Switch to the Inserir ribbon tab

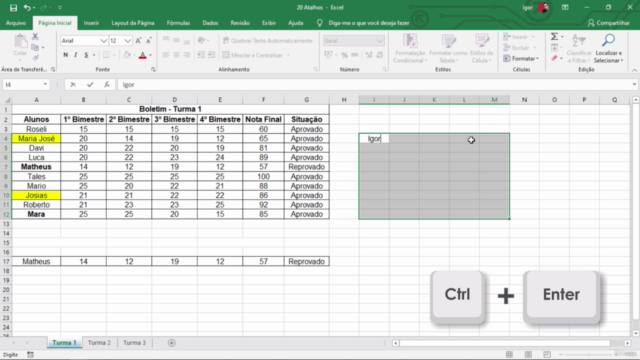click(91, 23)
